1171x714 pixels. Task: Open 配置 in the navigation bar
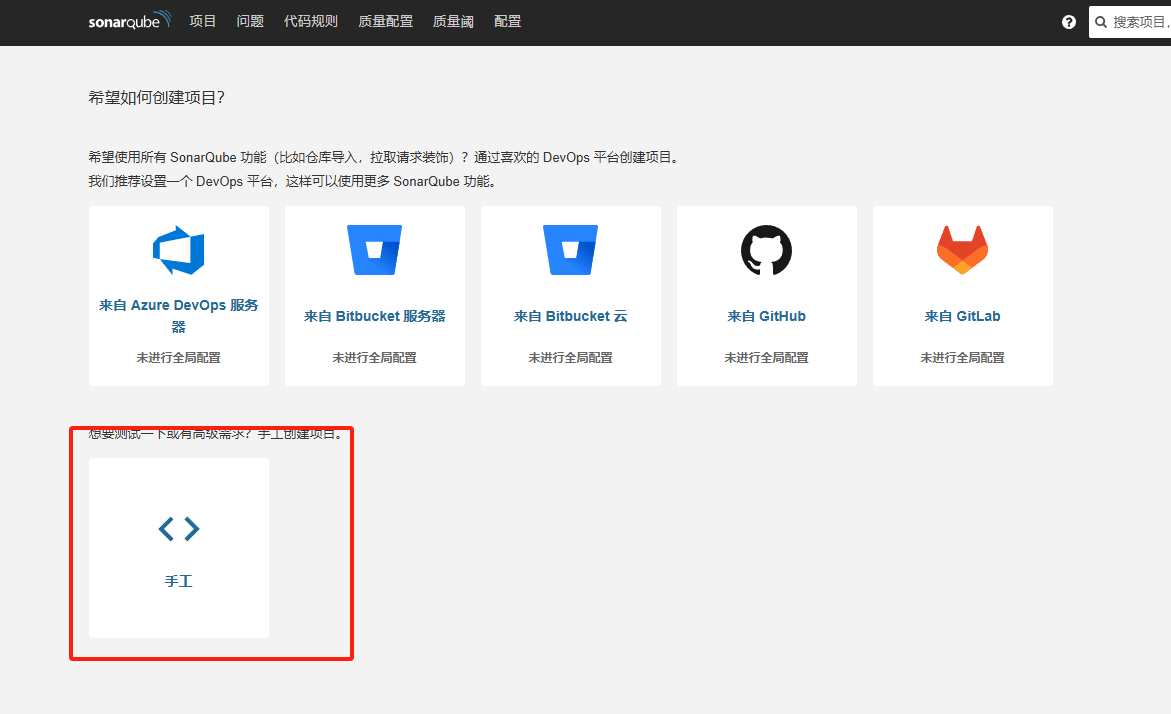pos(508,22)
